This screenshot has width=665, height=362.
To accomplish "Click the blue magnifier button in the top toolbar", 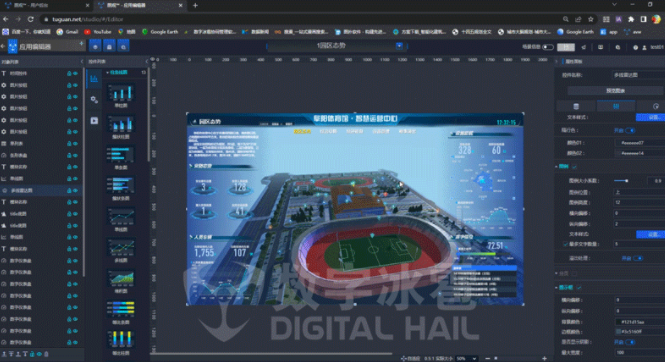I will (123, 47).
